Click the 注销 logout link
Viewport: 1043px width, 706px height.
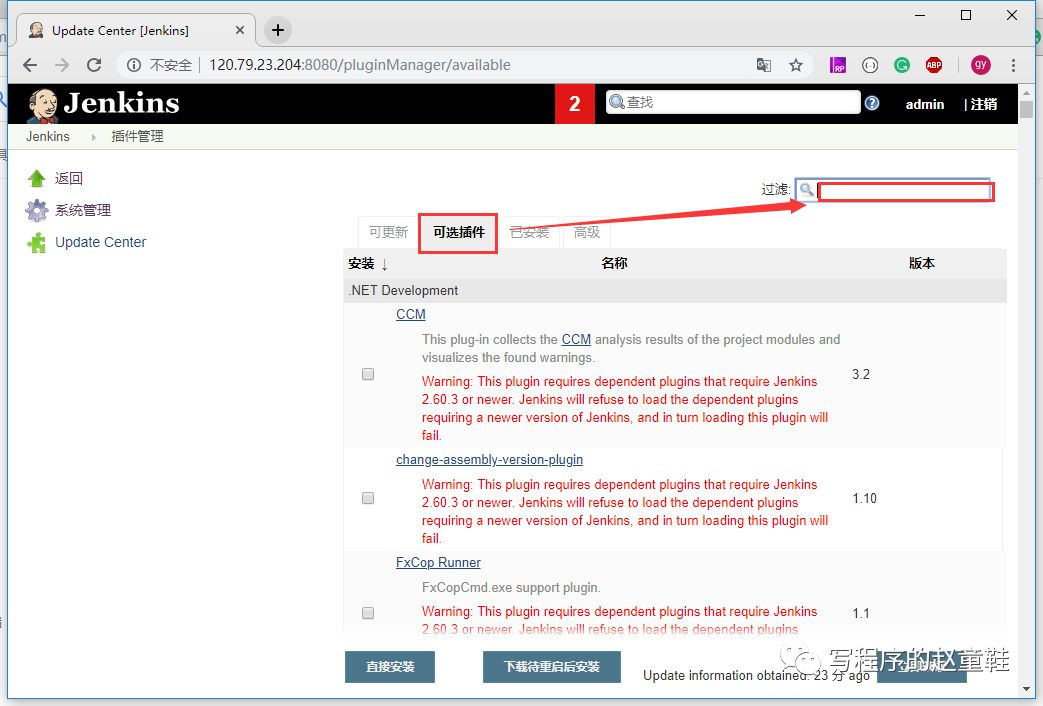coord(984,104)
